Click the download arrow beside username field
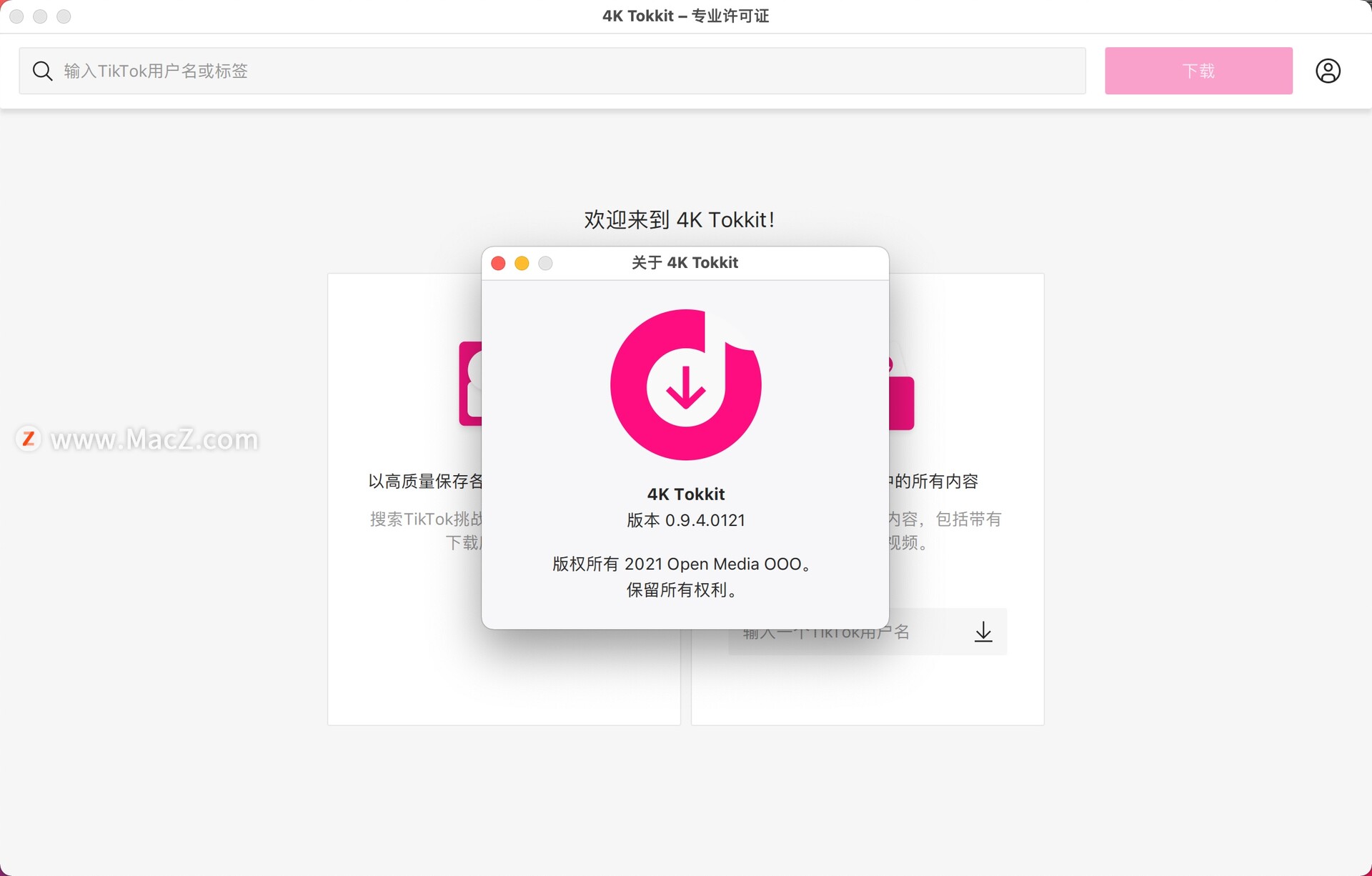The image size is (1372, 876). [x=983, y=632]
